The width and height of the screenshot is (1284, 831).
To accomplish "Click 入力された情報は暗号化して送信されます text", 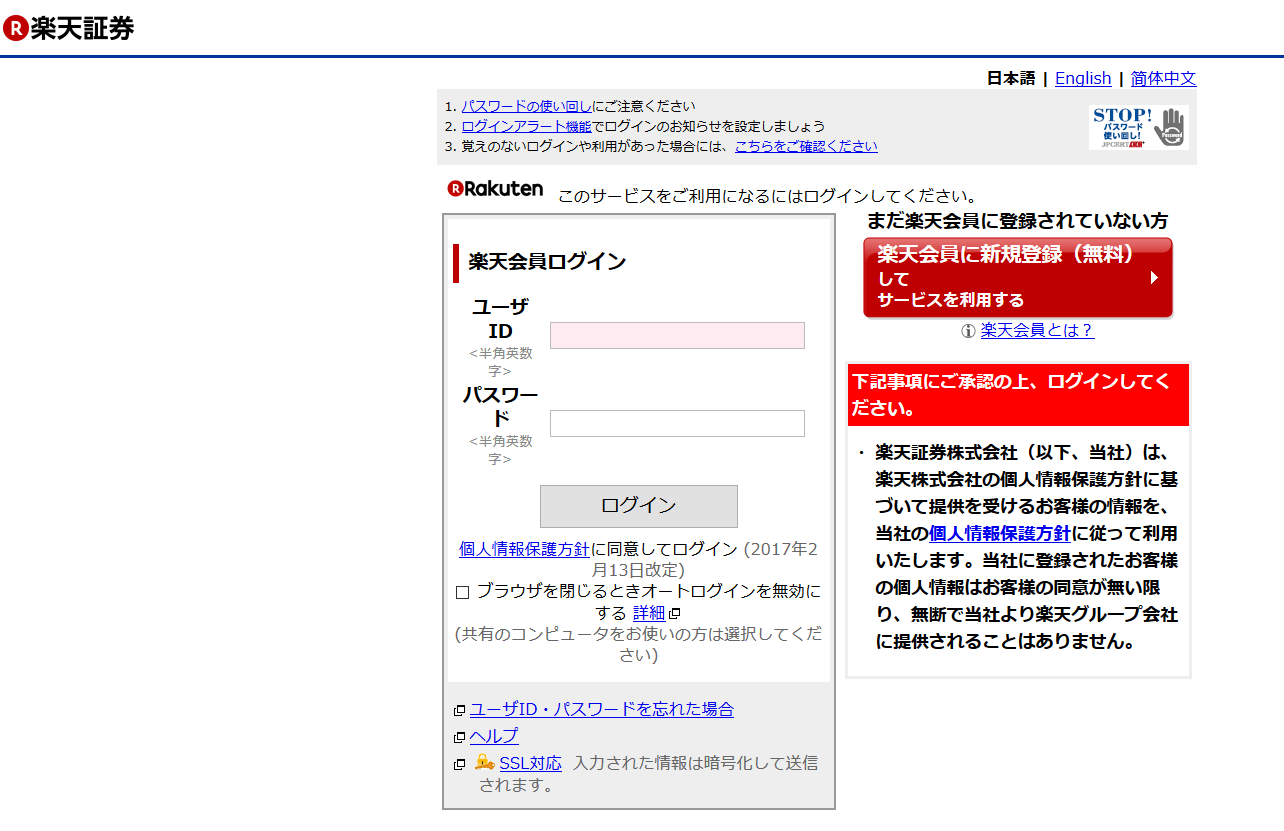I will pyautogui.click(x=648, y=774).
